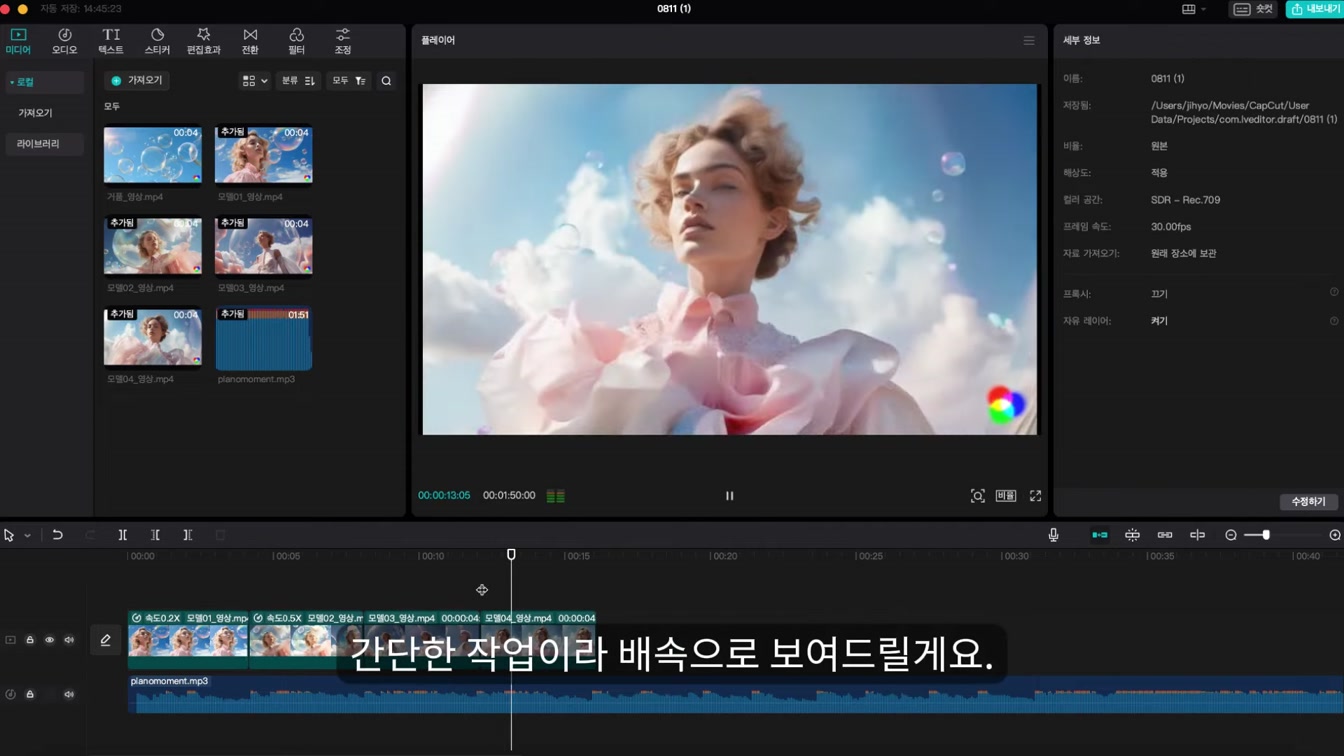This screenshot has height=756, width=1344.
Task: Mute the pianomoment.mp3 audio track
Action: tap(69, 694)
